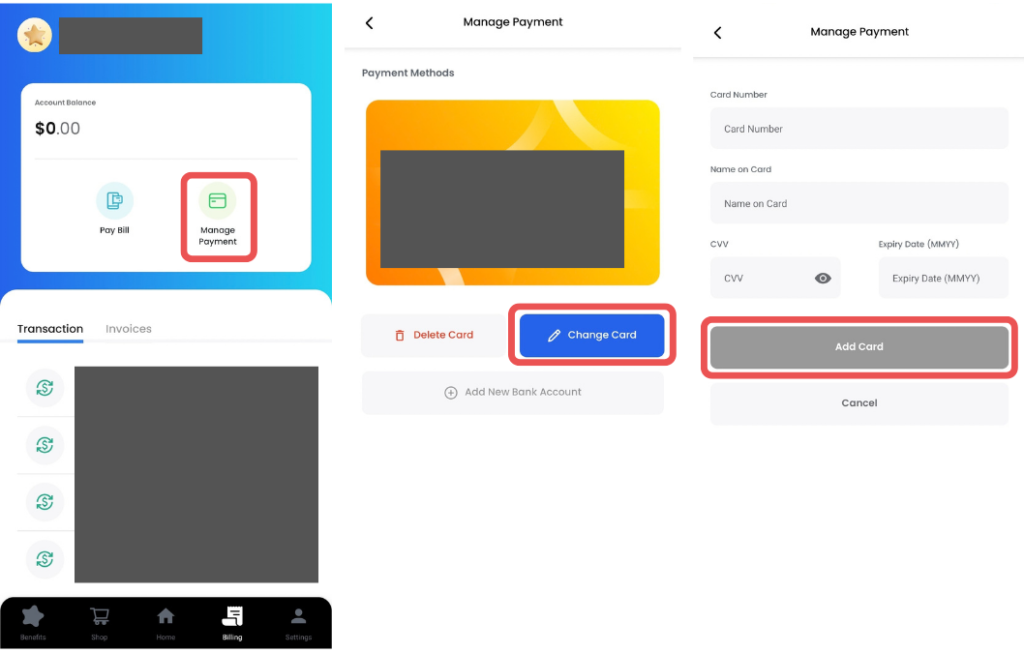Cancel the add card form
Image resolution: width=1024 pixels, height=653 pixels.
pyautogui.click(x=859, y=403)
